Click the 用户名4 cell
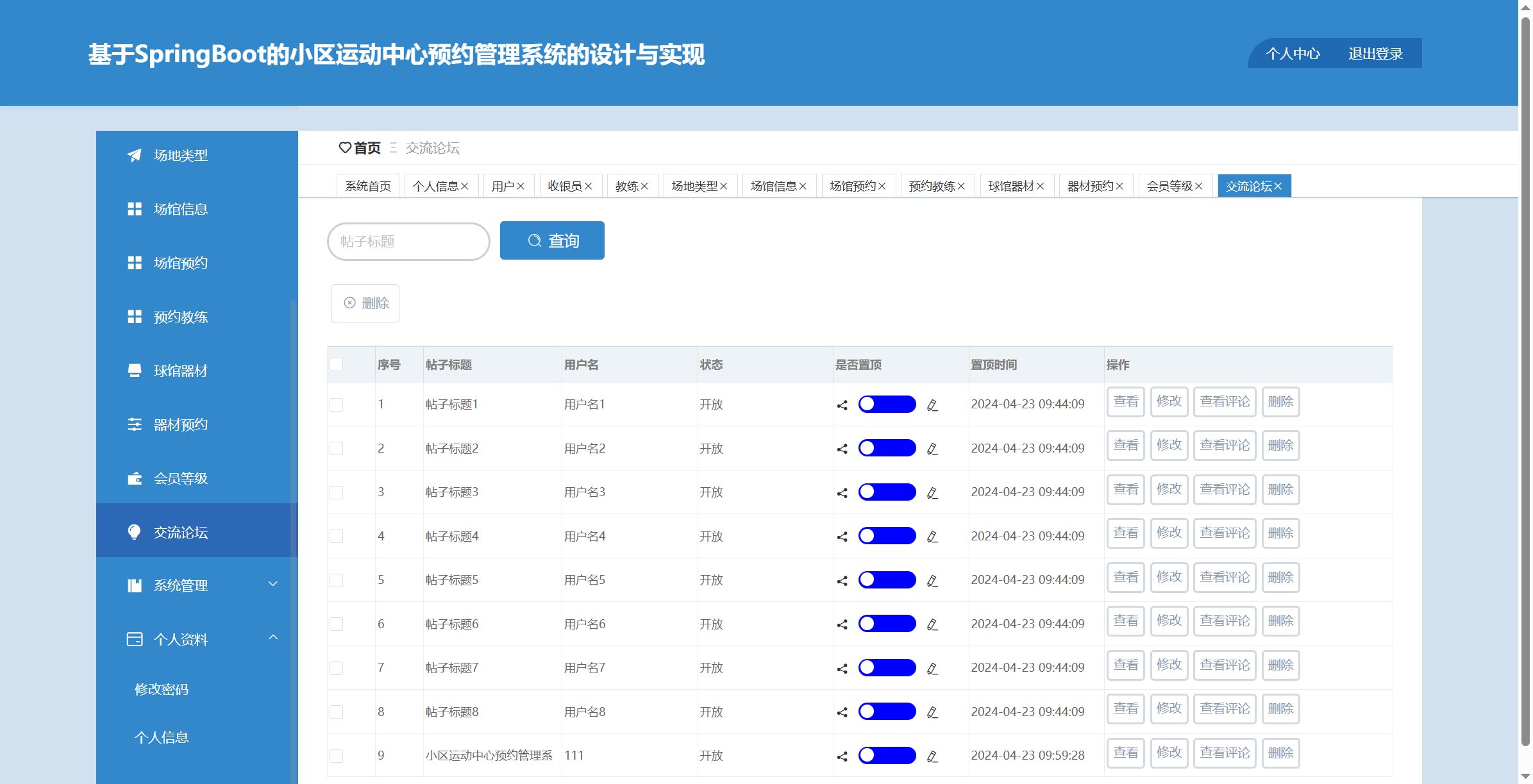This screenshot has width=1533, height=784. tap(585, 536)
